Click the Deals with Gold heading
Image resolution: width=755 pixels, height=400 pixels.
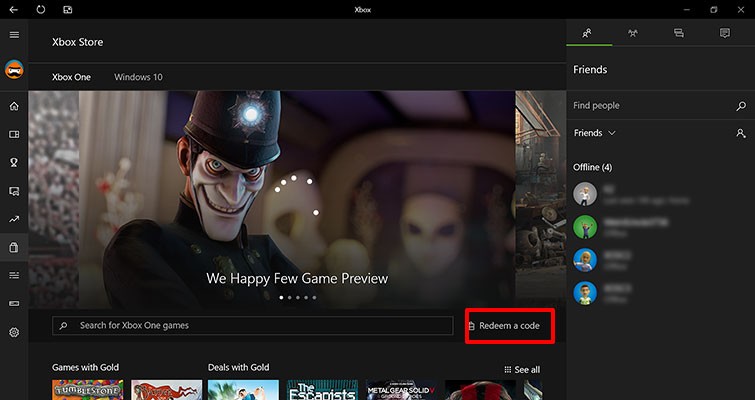238,367
